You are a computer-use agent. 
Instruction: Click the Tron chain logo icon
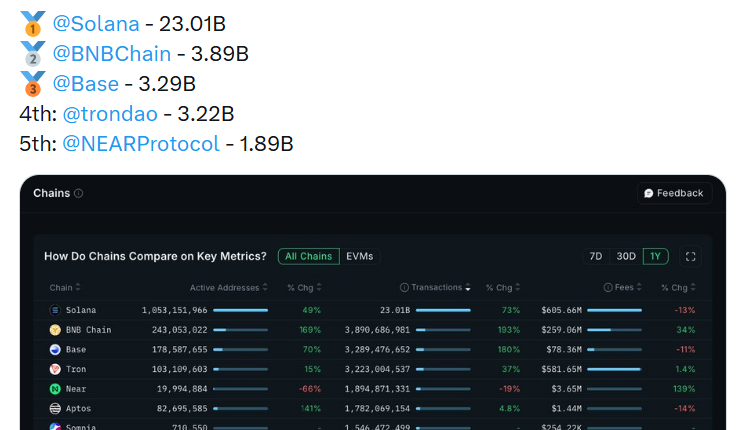point(55,369)
